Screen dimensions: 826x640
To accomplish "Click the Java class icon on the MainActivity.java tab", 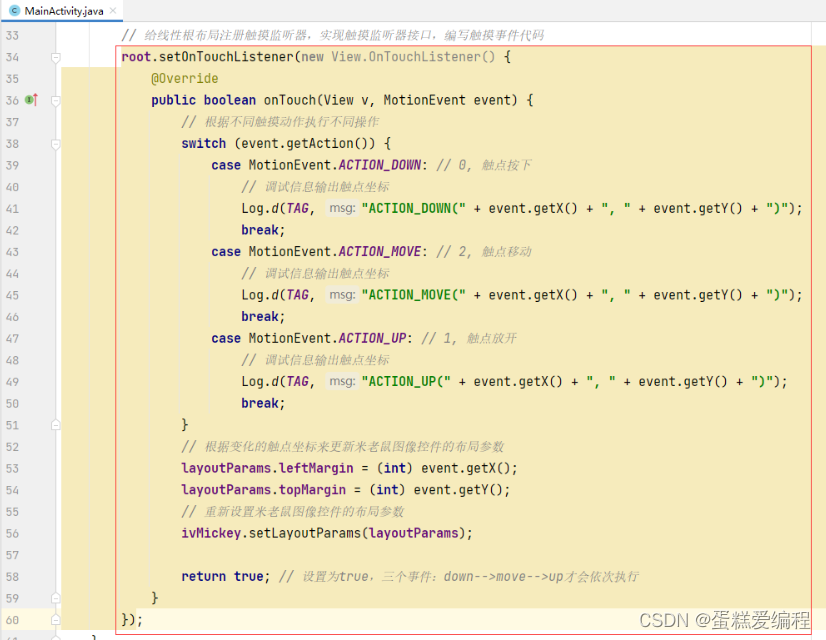I will click(15, 11).
